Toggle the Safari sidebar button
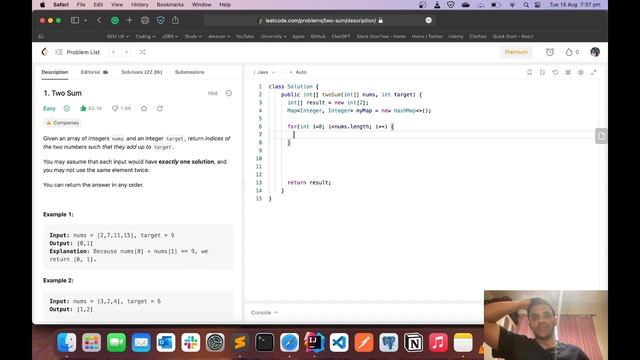640x360 pixels. tap(75, 20)
